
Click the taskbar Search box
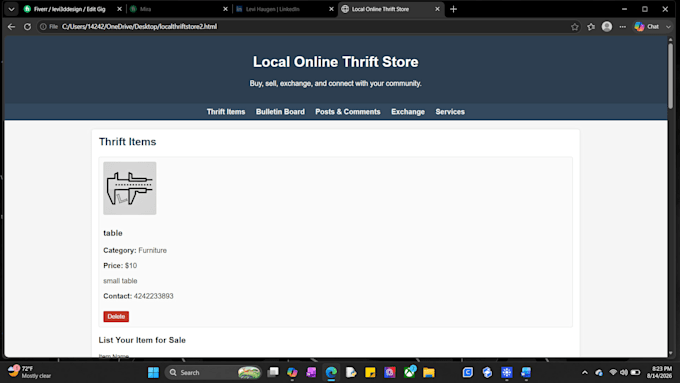pyautogui.click(x=213, y=373)
